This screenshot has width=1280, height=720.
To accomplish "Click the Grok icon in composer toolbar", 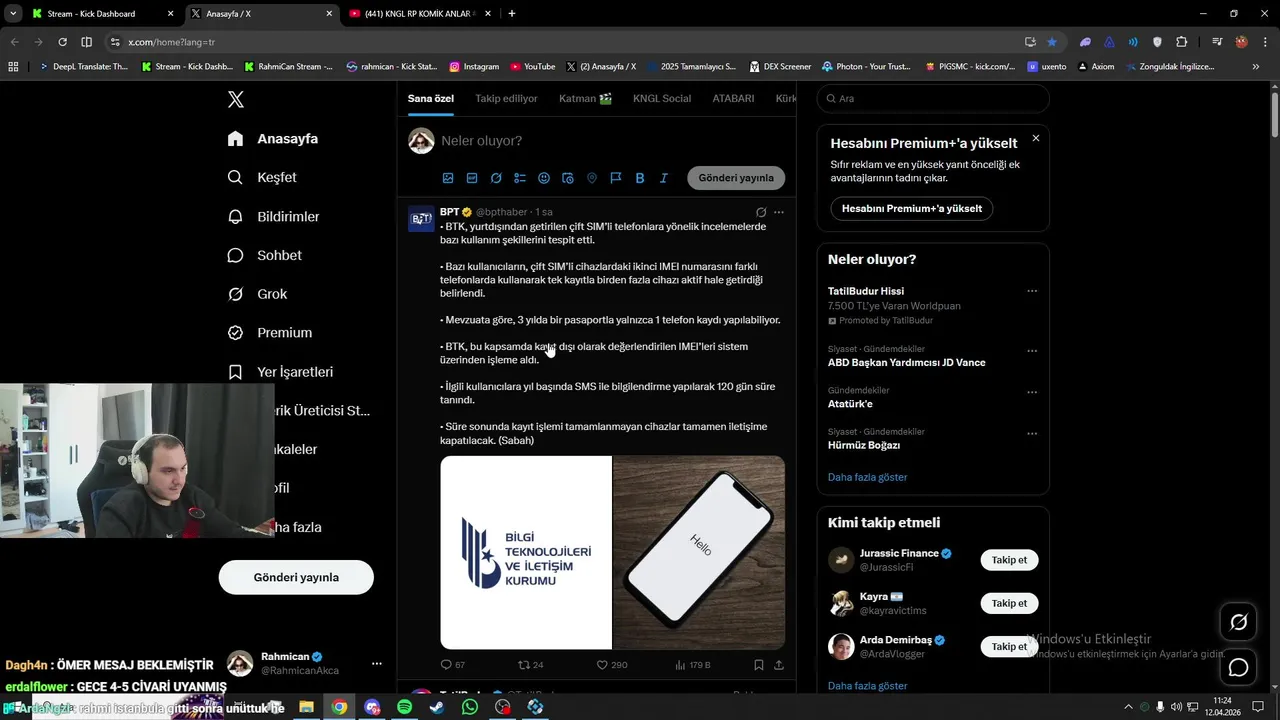I will pos(496,178).
